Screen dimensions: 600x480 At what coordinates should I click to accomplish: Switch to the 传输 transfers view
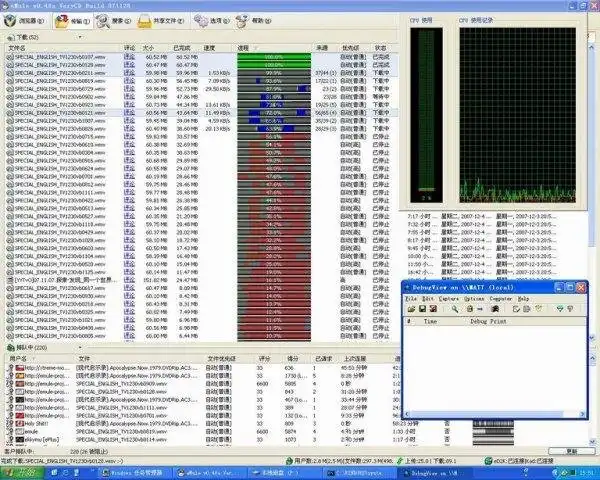coord(73,21)
